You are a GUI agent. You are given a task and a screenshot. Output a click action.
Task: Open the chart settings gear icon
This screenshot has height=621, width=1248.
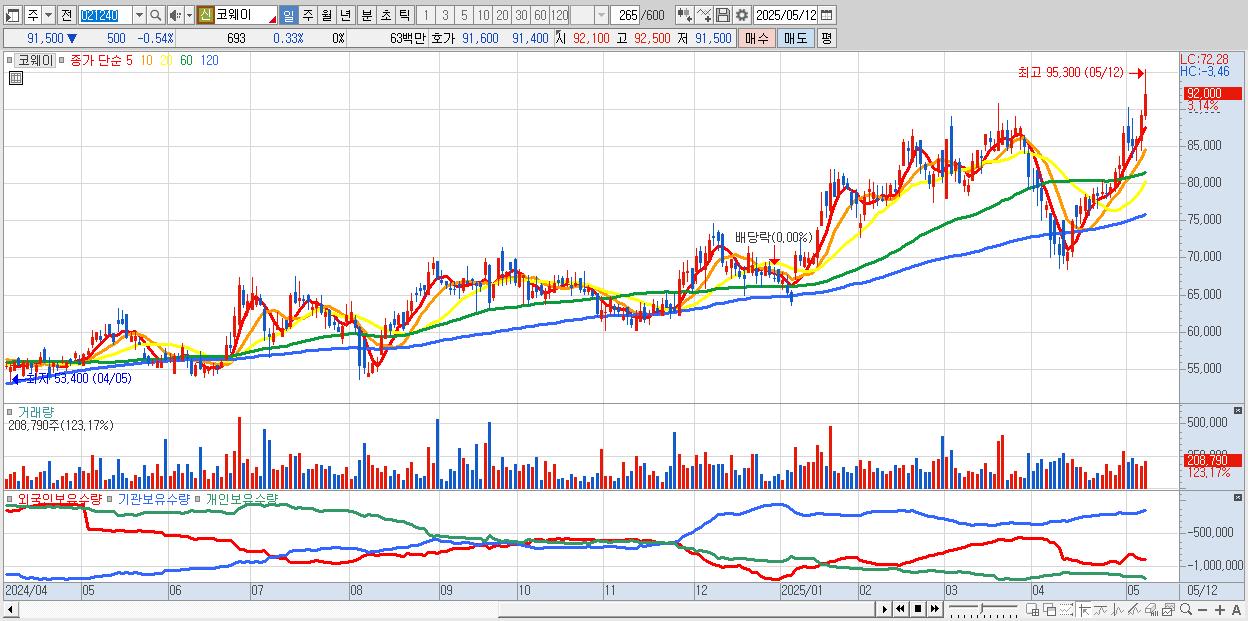[x=742, y=15]
